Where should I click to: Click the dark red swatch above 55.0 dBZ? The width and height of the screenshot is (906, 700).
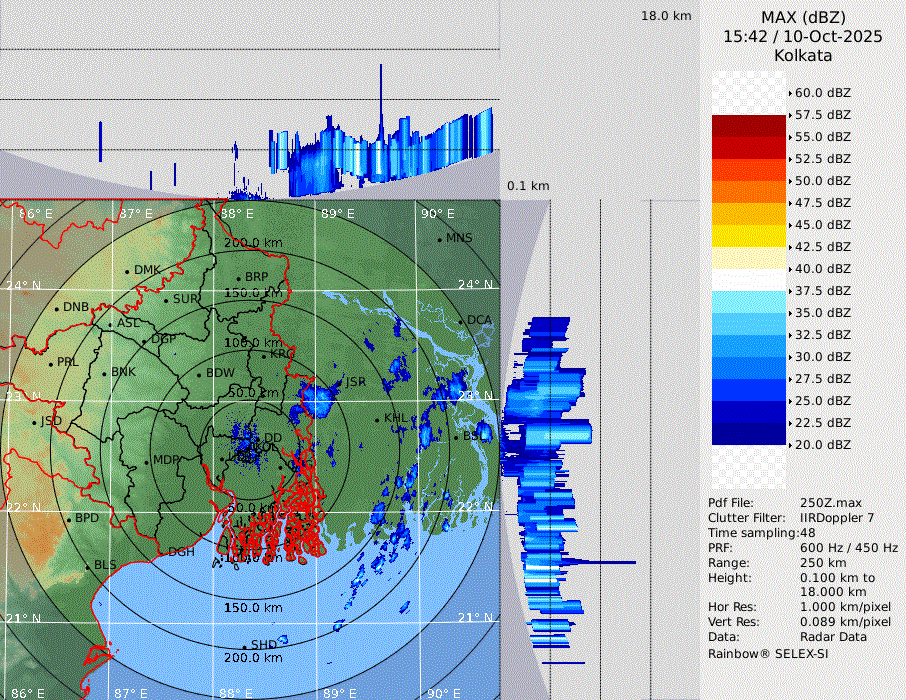pyautogui.click(x=748, y=126)
